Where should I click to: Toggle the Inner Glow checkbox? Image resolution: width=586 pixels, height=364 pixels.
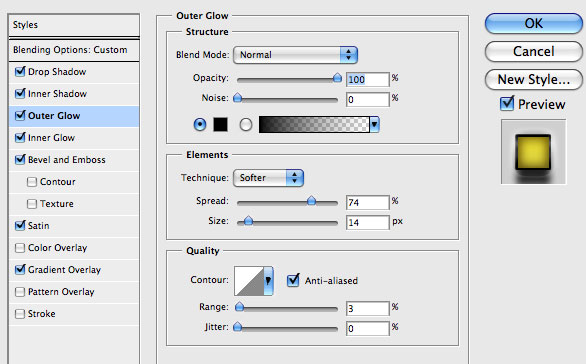tap(20, 138)
